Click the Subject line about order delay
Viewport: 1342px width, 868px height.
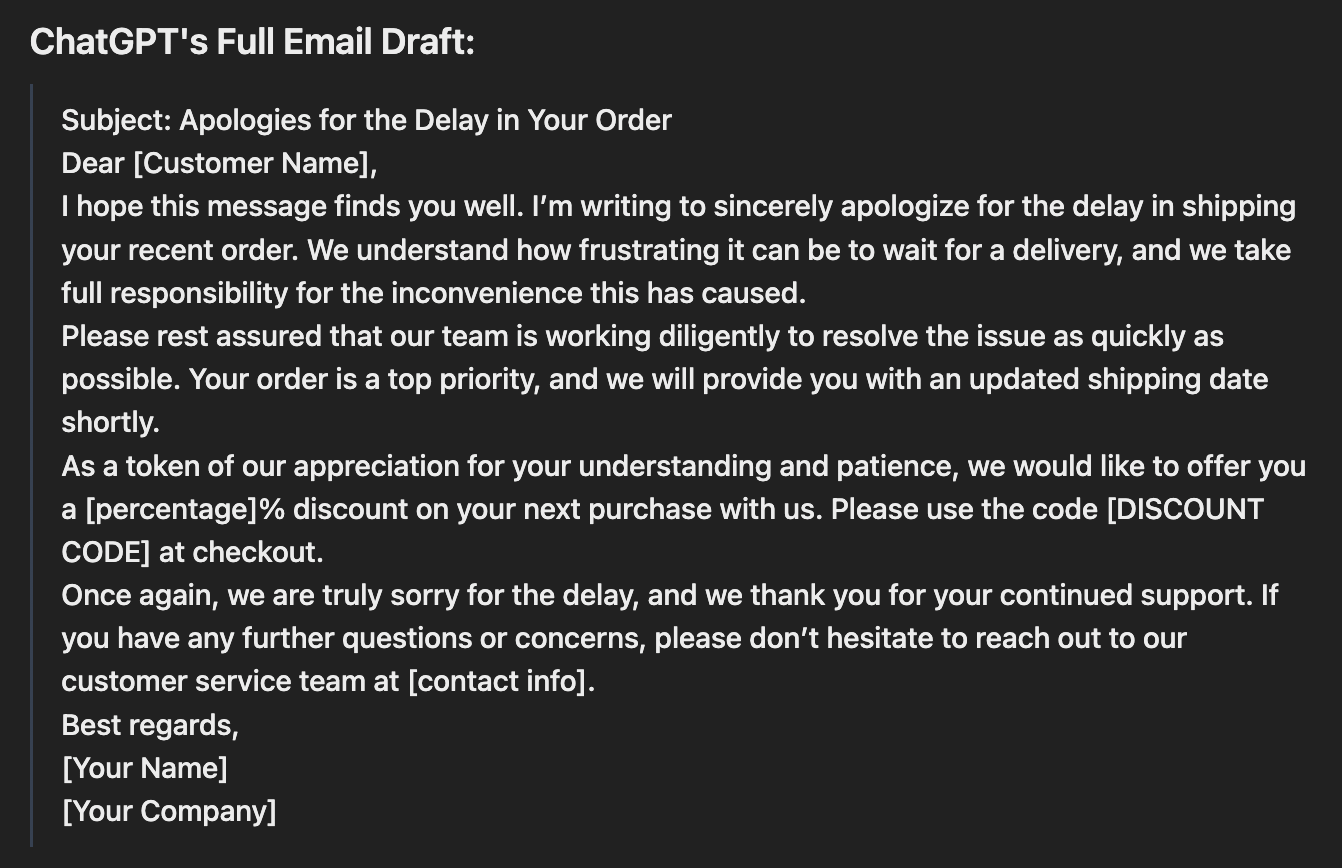coord(366,120)
